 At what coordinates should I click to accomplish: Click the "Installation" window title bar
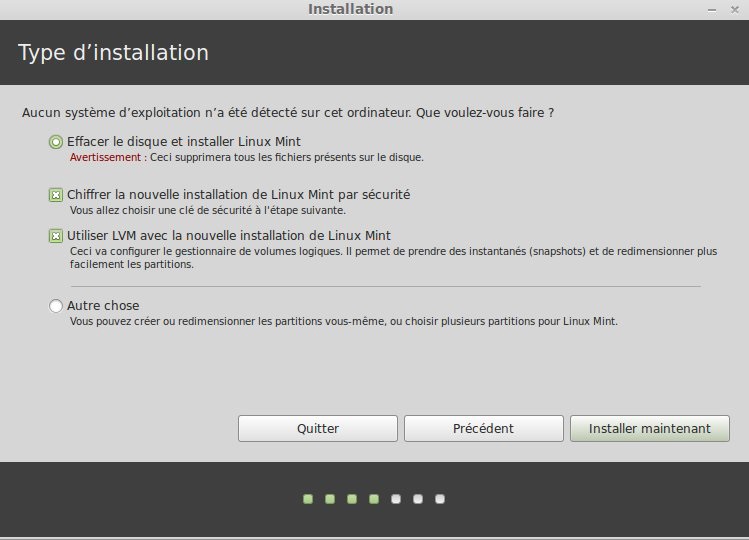point(350,9)
